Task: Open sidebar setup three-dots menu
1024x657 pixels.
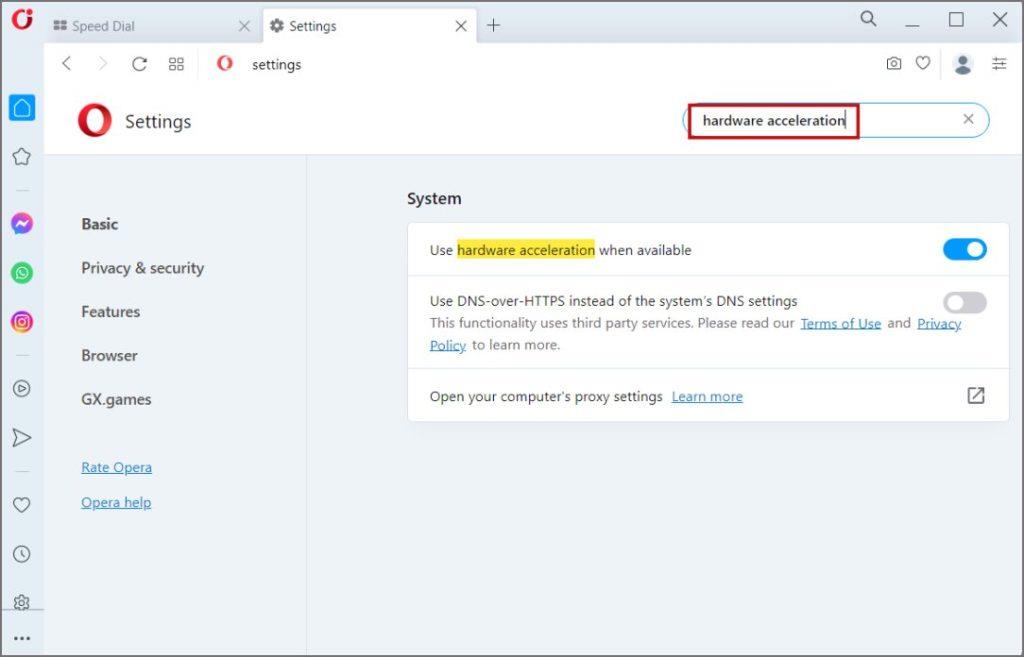Action: point(22,639)
